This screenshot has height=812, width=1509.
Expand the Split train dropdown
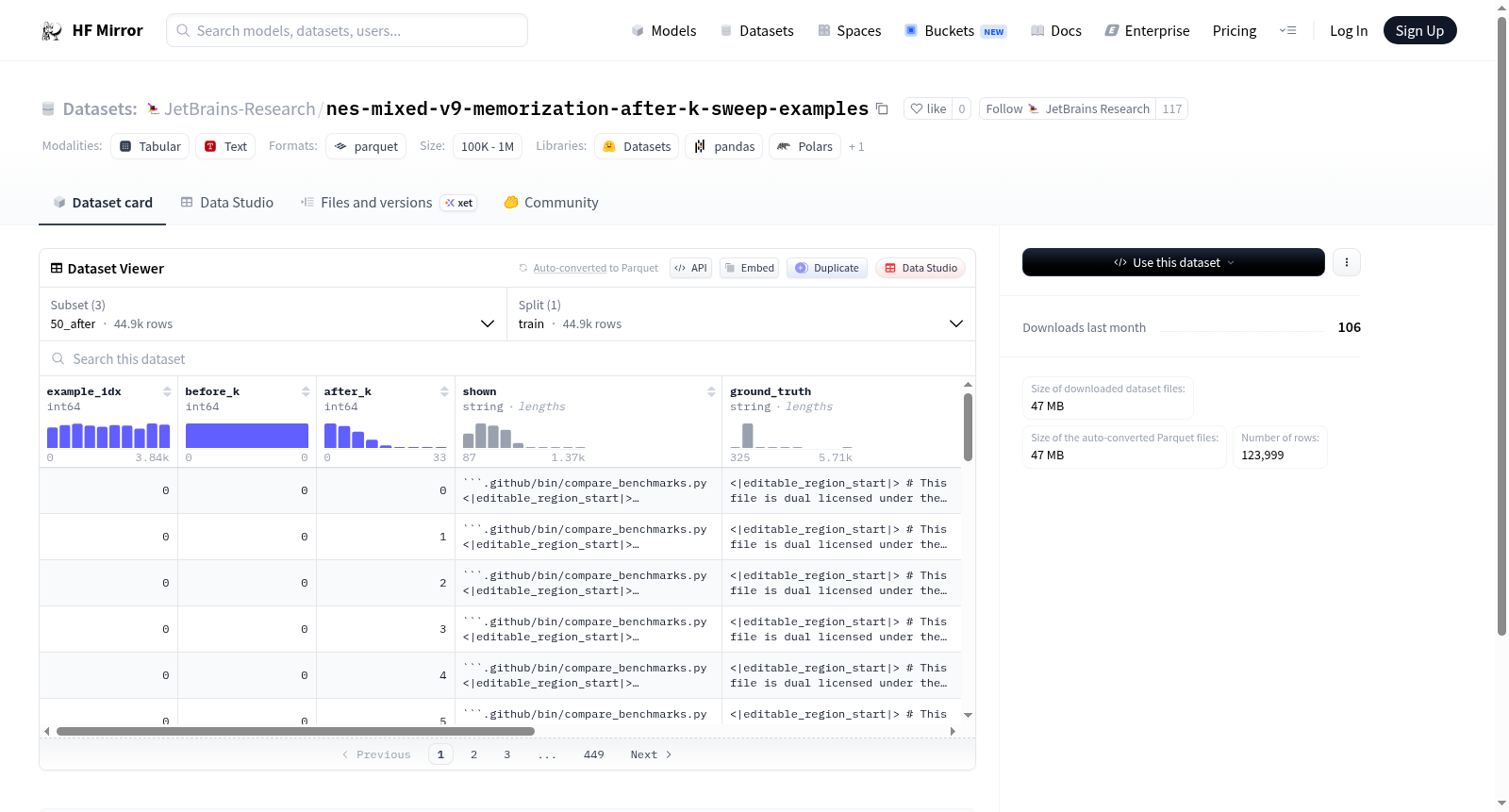[741, 314]
